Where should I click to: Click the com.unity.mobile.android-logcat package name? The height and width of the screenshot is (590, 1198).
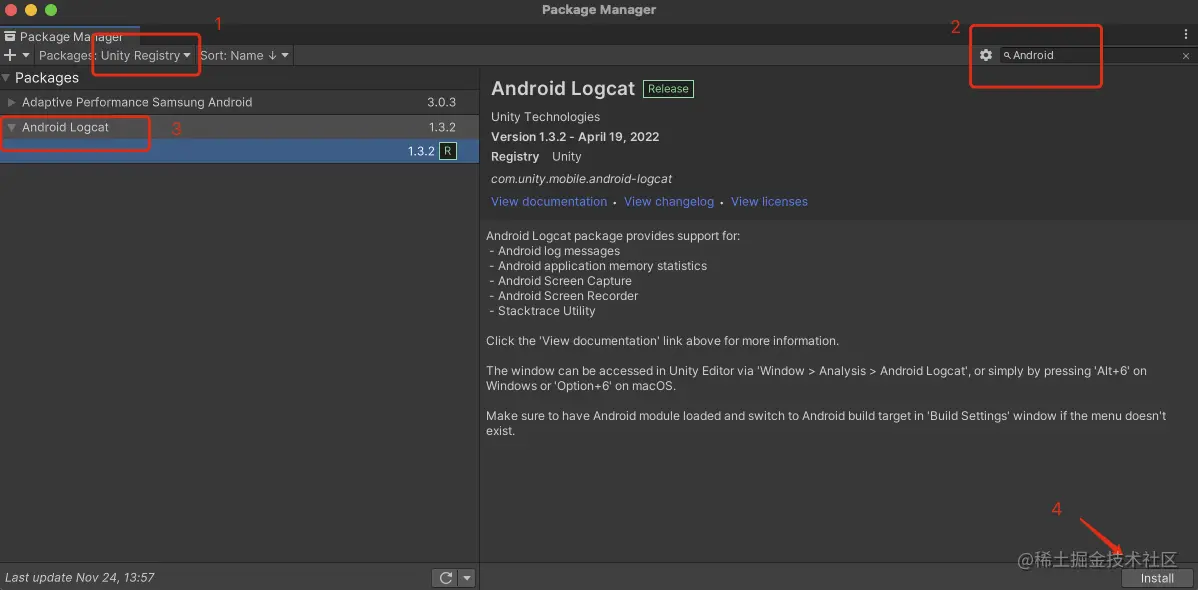point(581,179)
